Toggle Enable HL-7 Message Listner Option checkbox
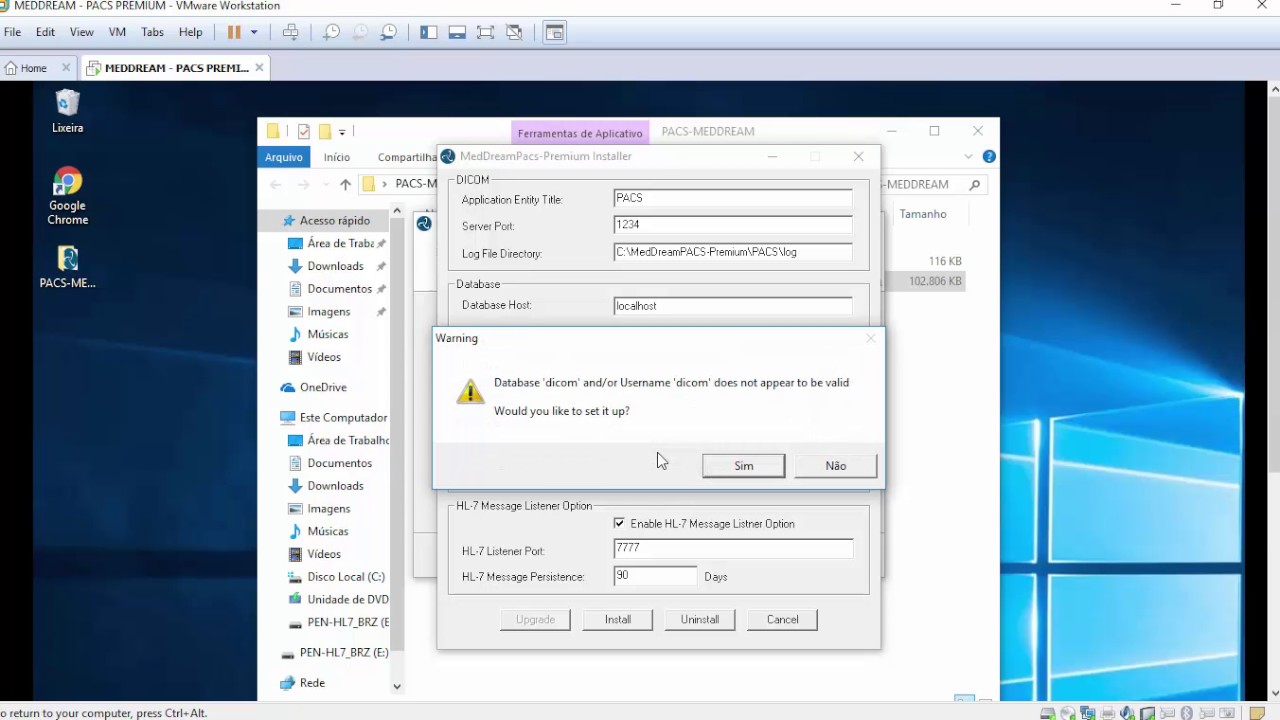This screenshot has height=720, width=1280. (x=619, y=524)
